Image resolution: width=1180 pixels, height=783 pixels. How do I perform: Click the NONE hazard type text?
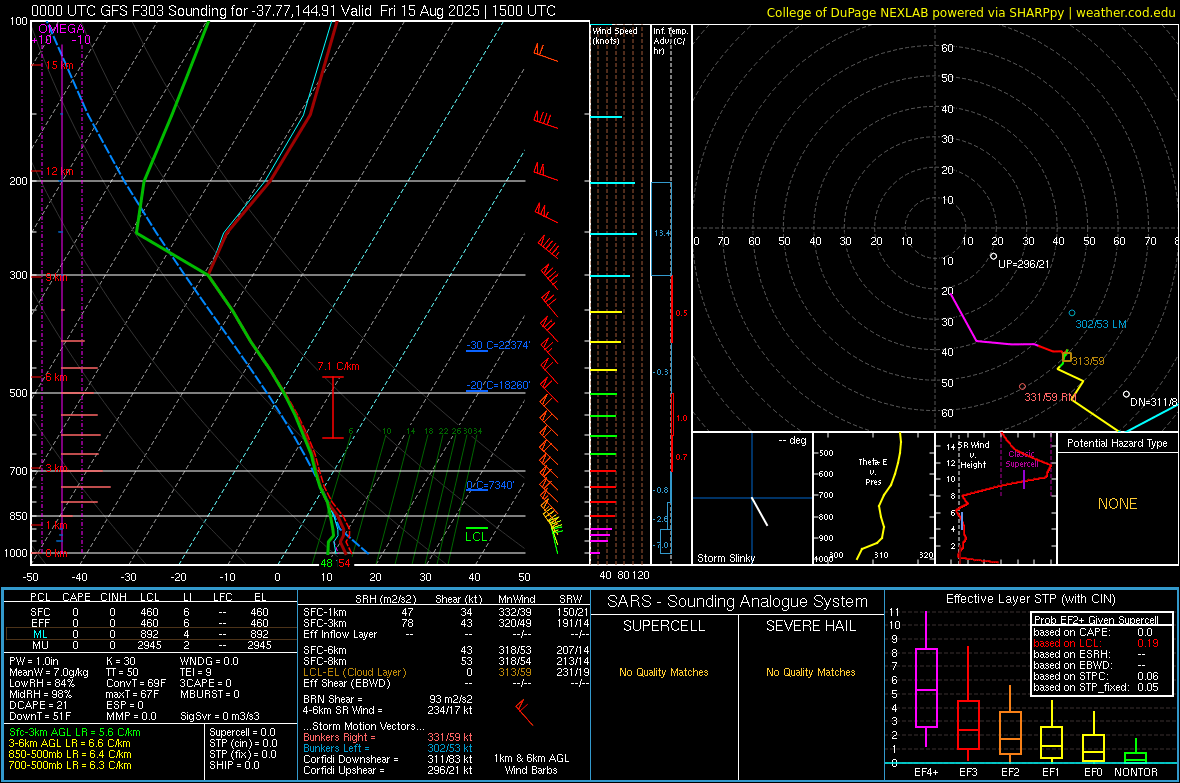1117,504
